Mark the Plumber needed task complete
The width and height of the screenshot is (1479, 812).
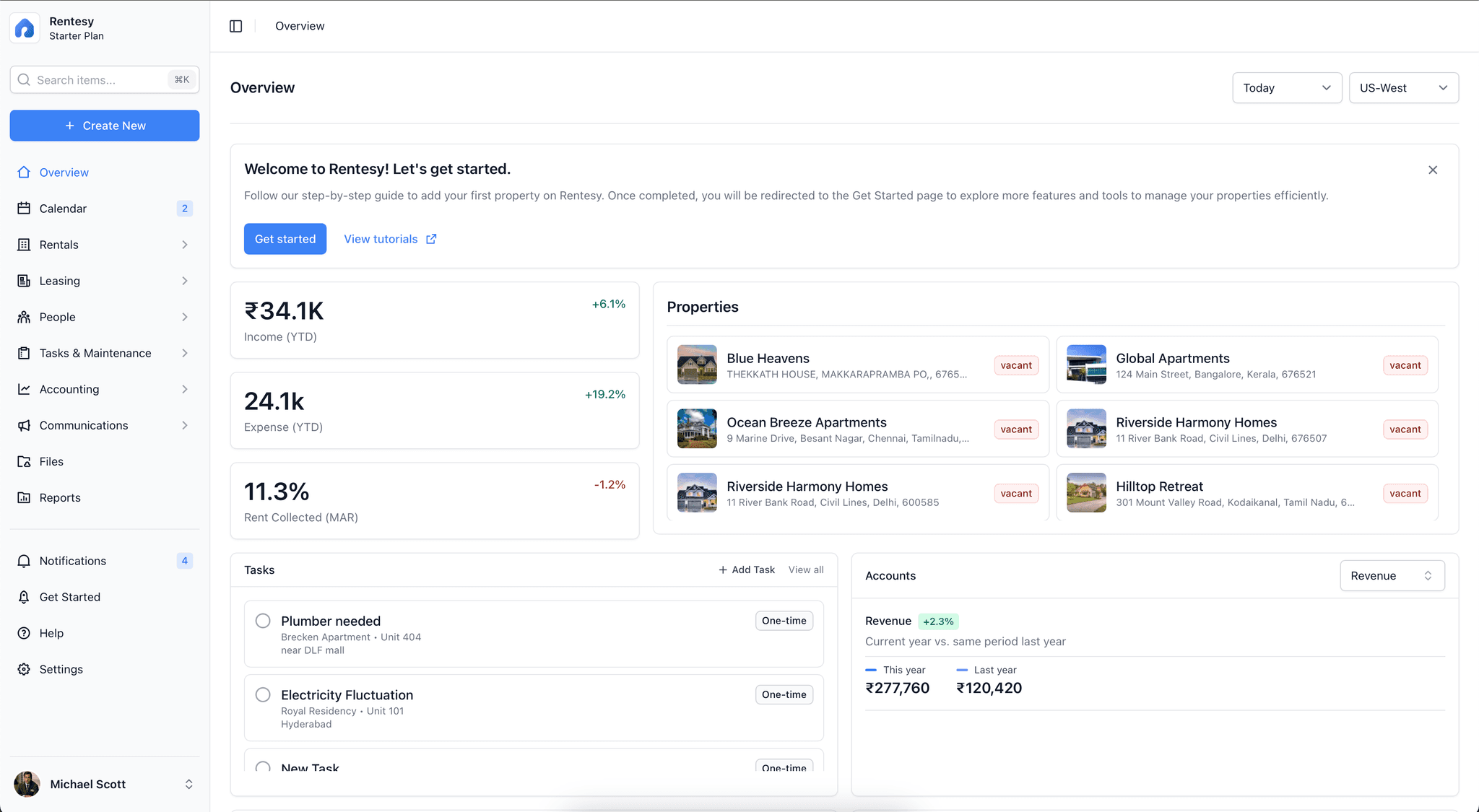[263, 621]
